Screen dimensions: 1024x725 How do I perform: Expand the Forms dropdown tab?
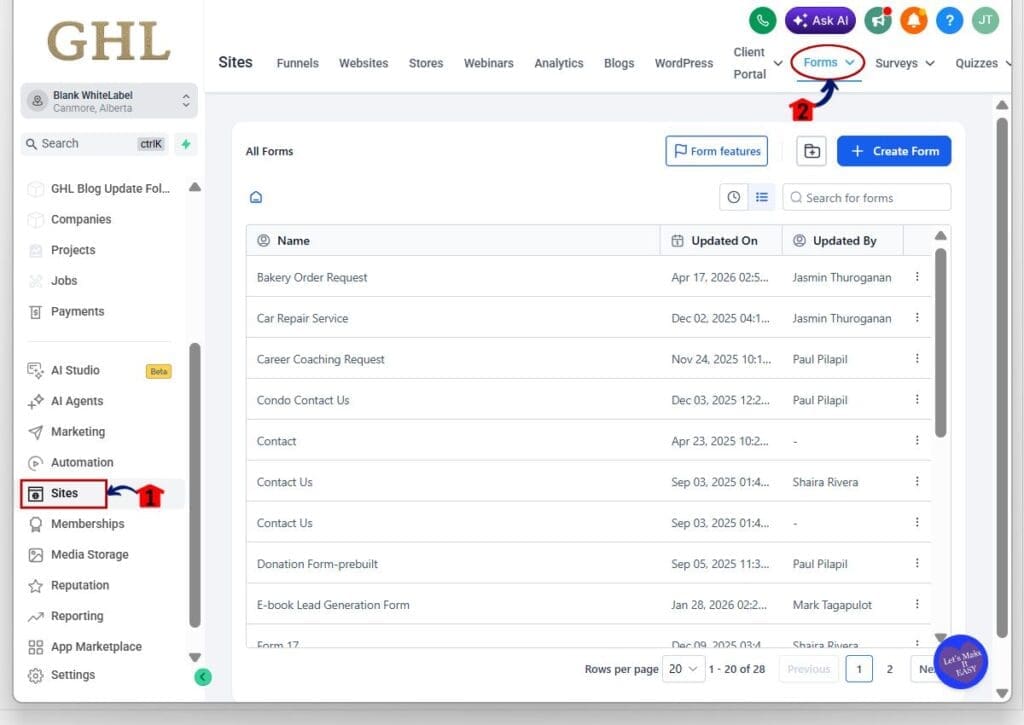pos(828,63)
